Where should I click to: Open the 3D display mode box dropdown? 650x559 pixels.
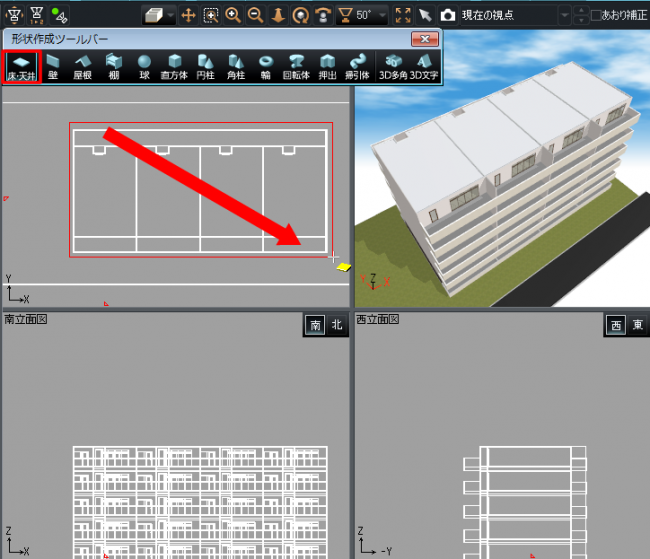click(171, 16)
